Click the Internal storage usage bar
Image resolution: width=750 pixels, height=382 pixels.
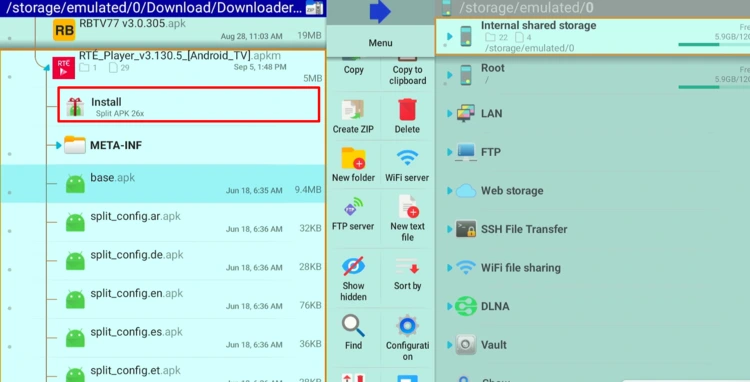pos(714,44)
